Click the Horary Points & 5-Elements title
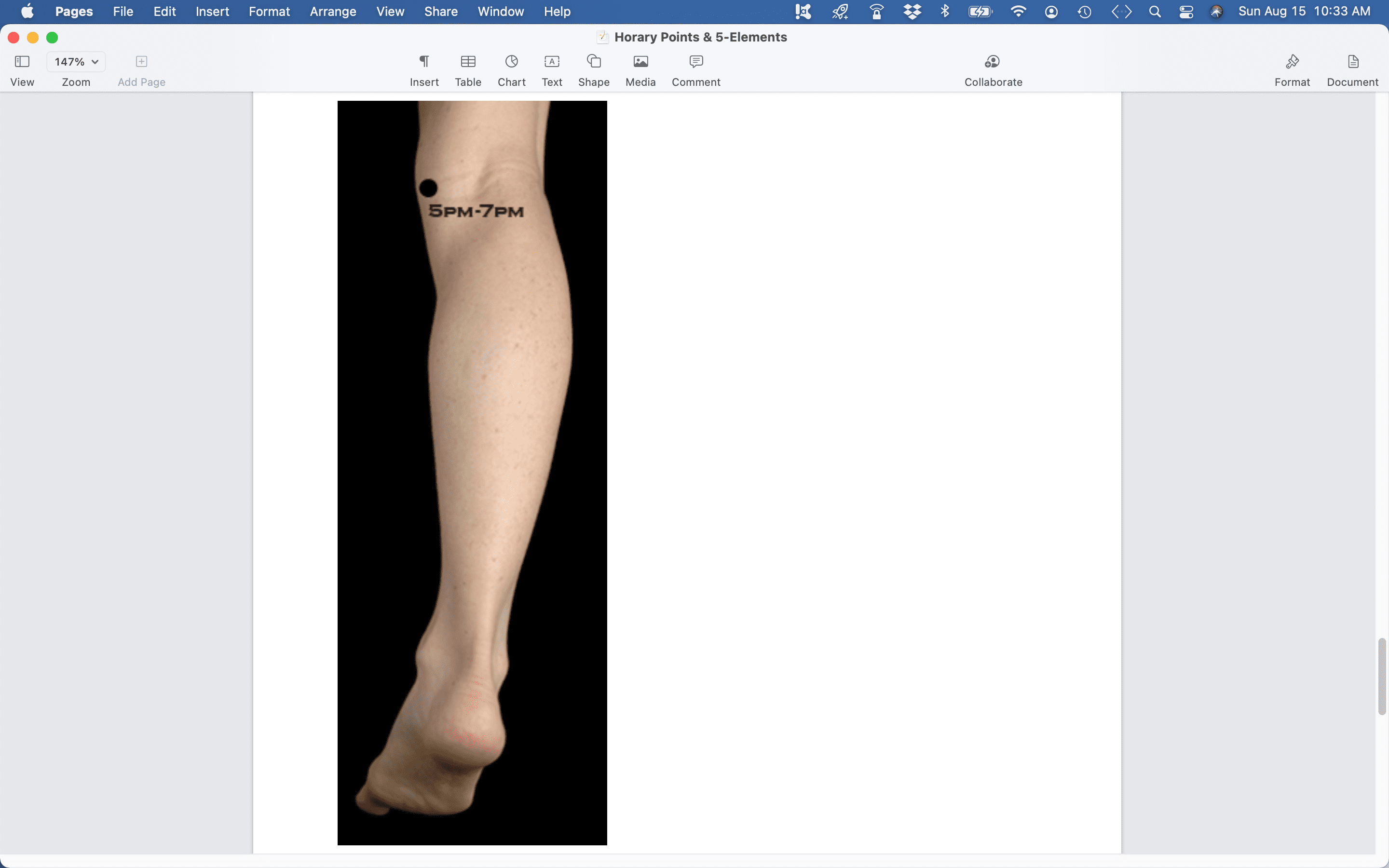This screenshot has height=868, width=1389. [x=700, y=37]
